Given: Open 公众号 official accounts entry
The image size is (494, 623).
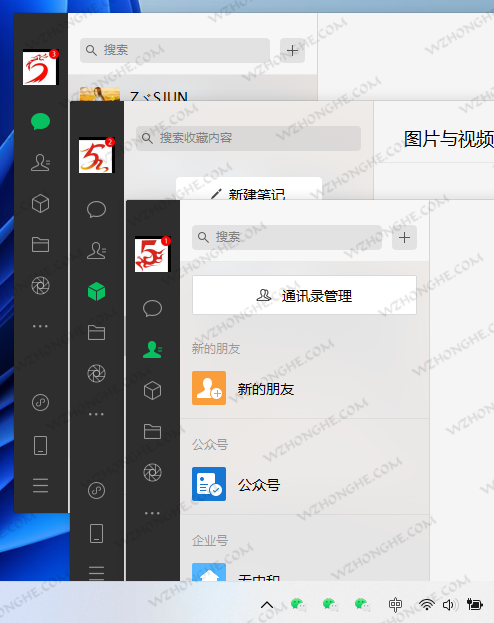Looking at the screenshot, I should tap(305, 484).
